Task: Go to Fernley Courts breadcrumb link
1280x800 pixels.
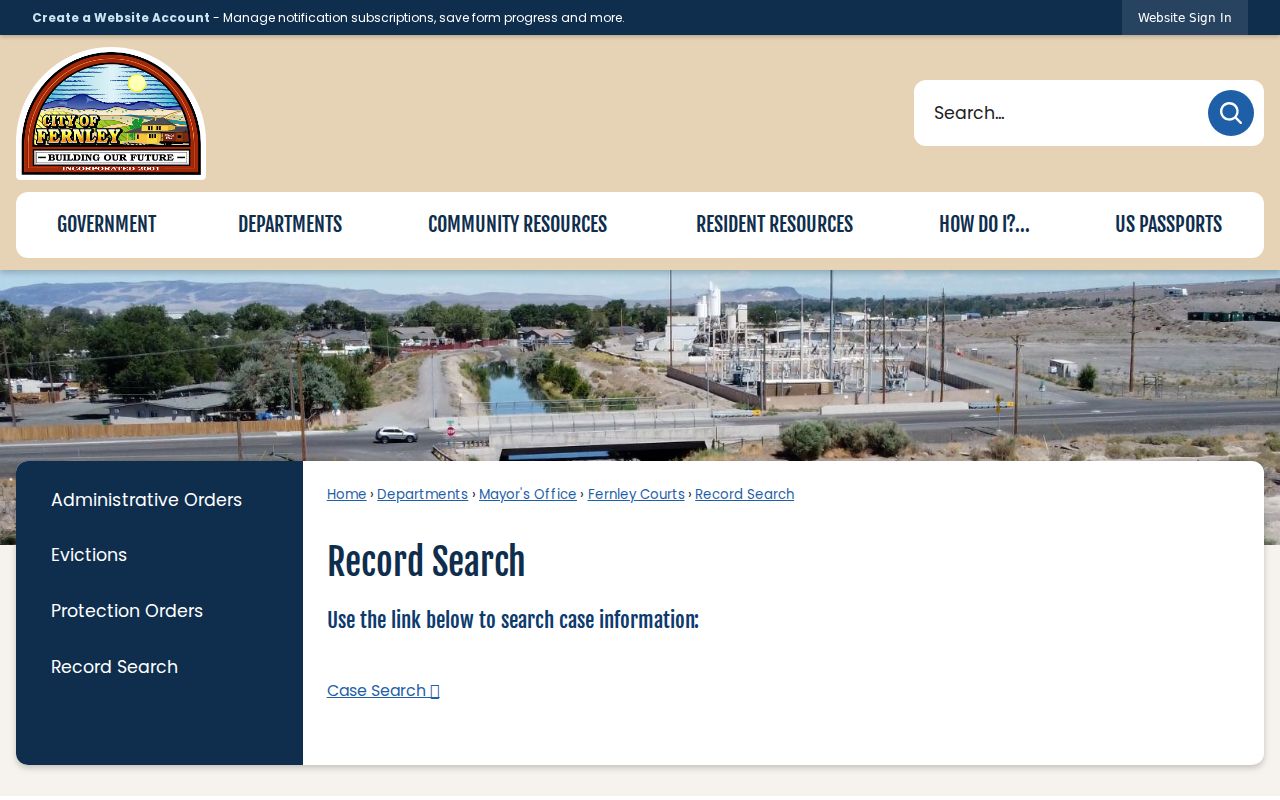Action: [636, 494]
